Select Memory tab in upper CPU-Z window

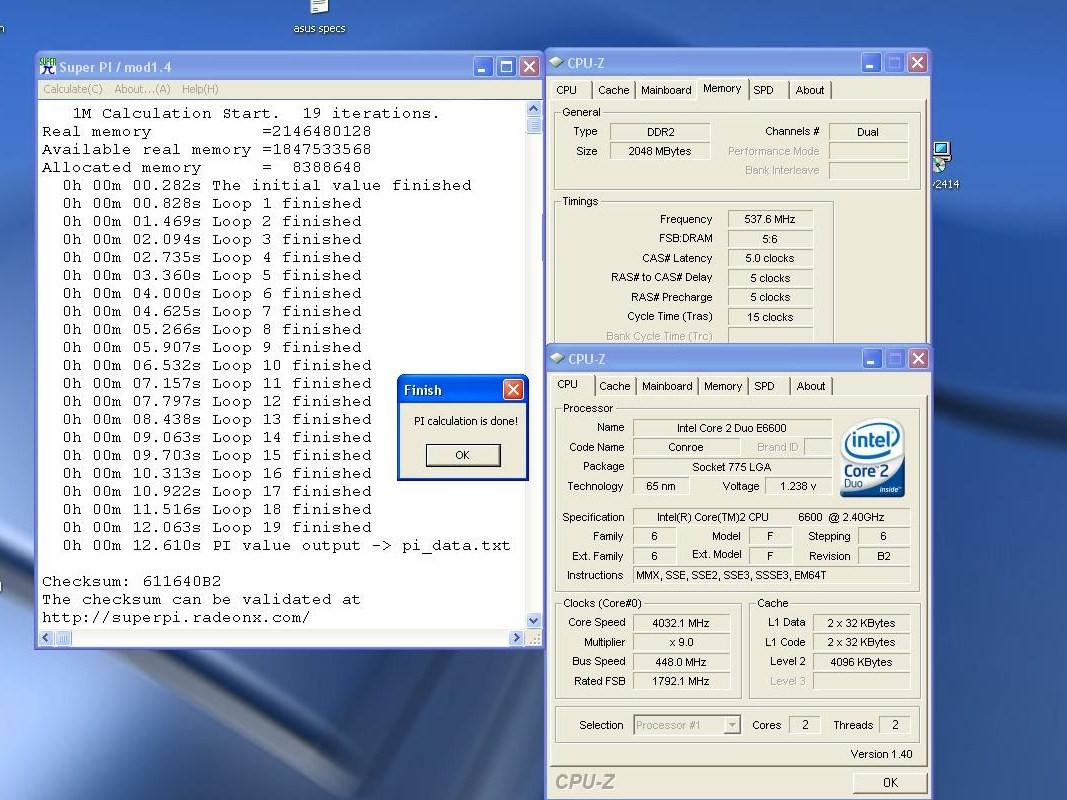(722, 88)
